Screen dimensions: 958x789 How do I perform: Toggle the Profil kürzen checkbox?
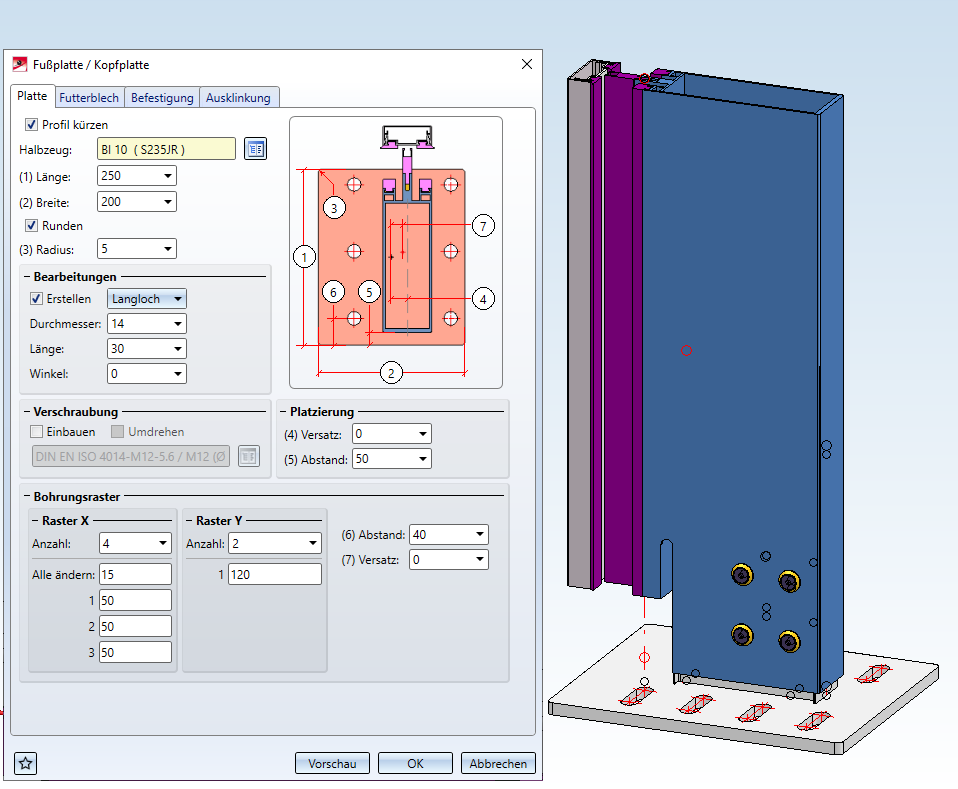tap(31, 125)
